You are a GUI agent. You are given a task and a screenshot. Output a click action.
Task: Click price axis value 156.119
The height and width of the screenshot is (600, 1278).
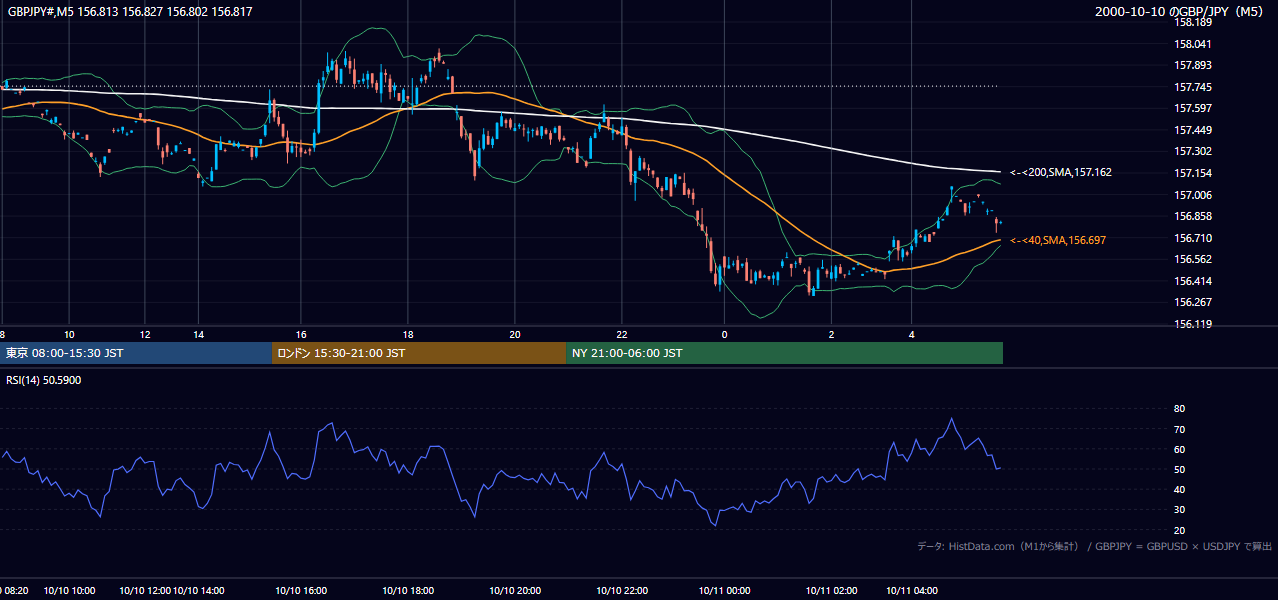tap(1193, 324)
